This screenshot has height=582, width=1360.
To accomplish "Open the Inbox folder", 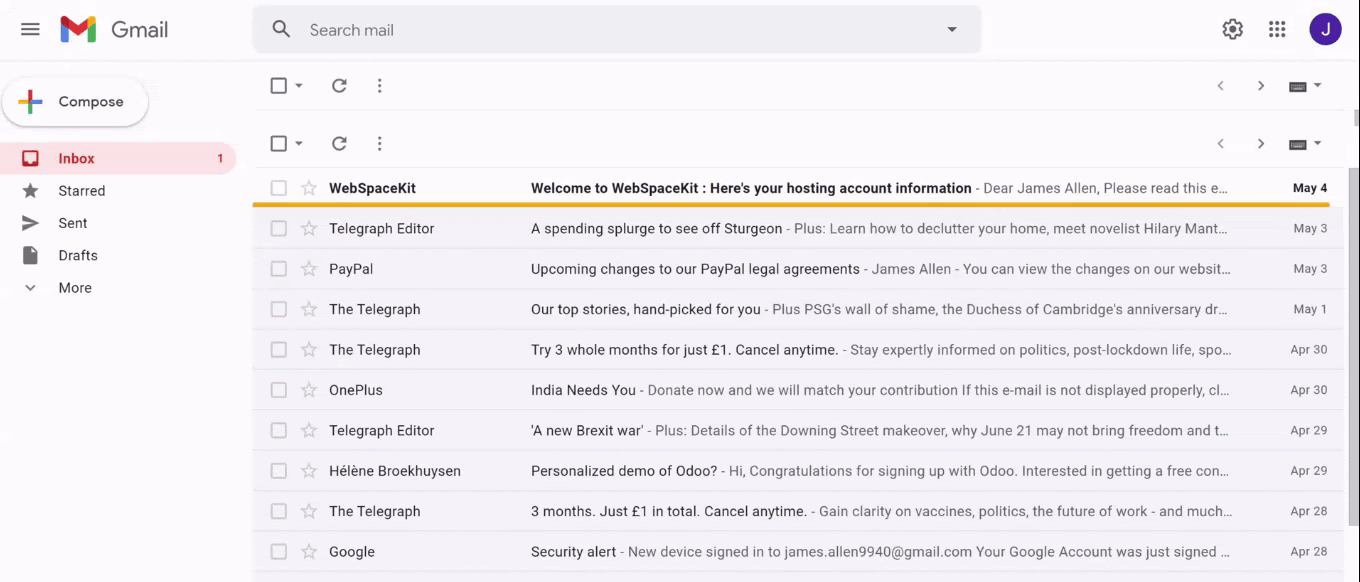I will (118, 158).
